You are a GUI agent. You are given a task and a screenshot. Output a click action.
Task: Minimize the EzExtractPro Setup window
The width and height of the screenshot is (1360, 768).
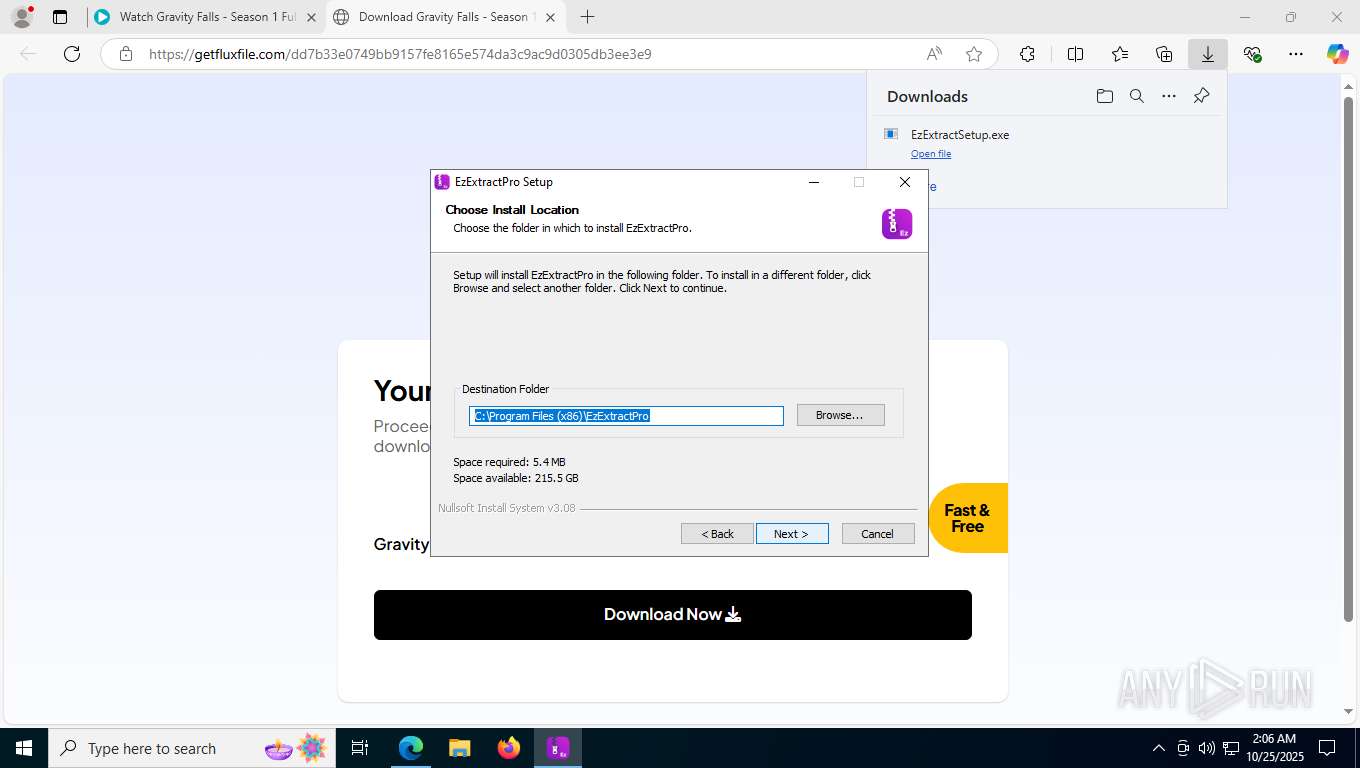[x=814, y=182]
